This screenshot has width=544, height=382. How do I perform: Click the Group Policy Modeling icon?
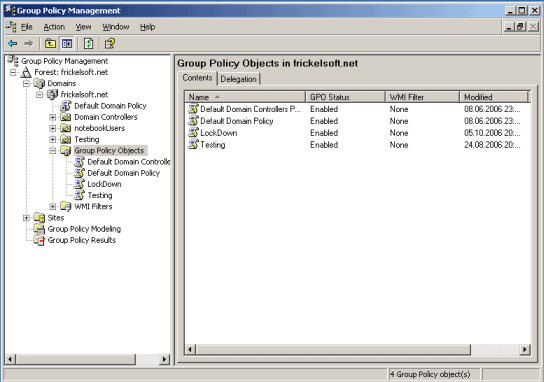click(39, 229)
